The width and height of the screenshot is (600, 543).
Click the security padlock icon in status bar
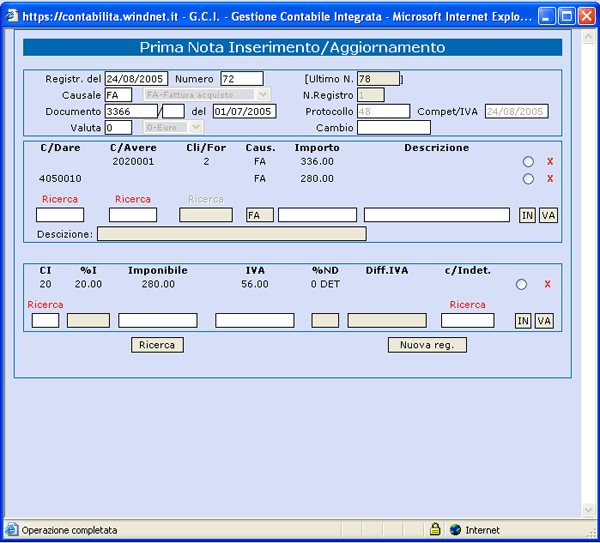pos(435,530)
